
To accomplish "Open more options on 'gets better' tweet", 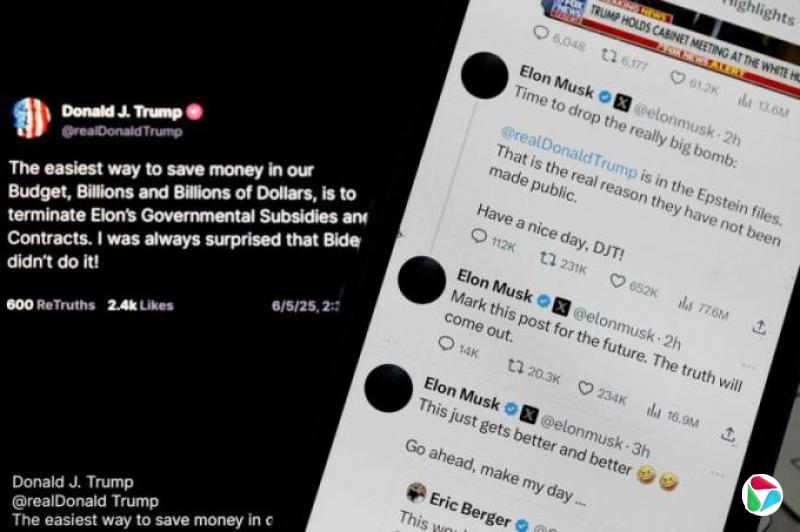I will pos(716,474).
